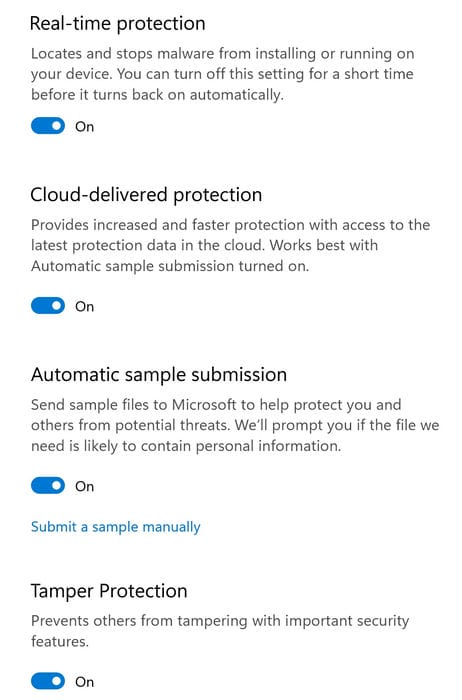
Task: Switch off the Tamper Protection toggle
Action: (x=48, y=681)
